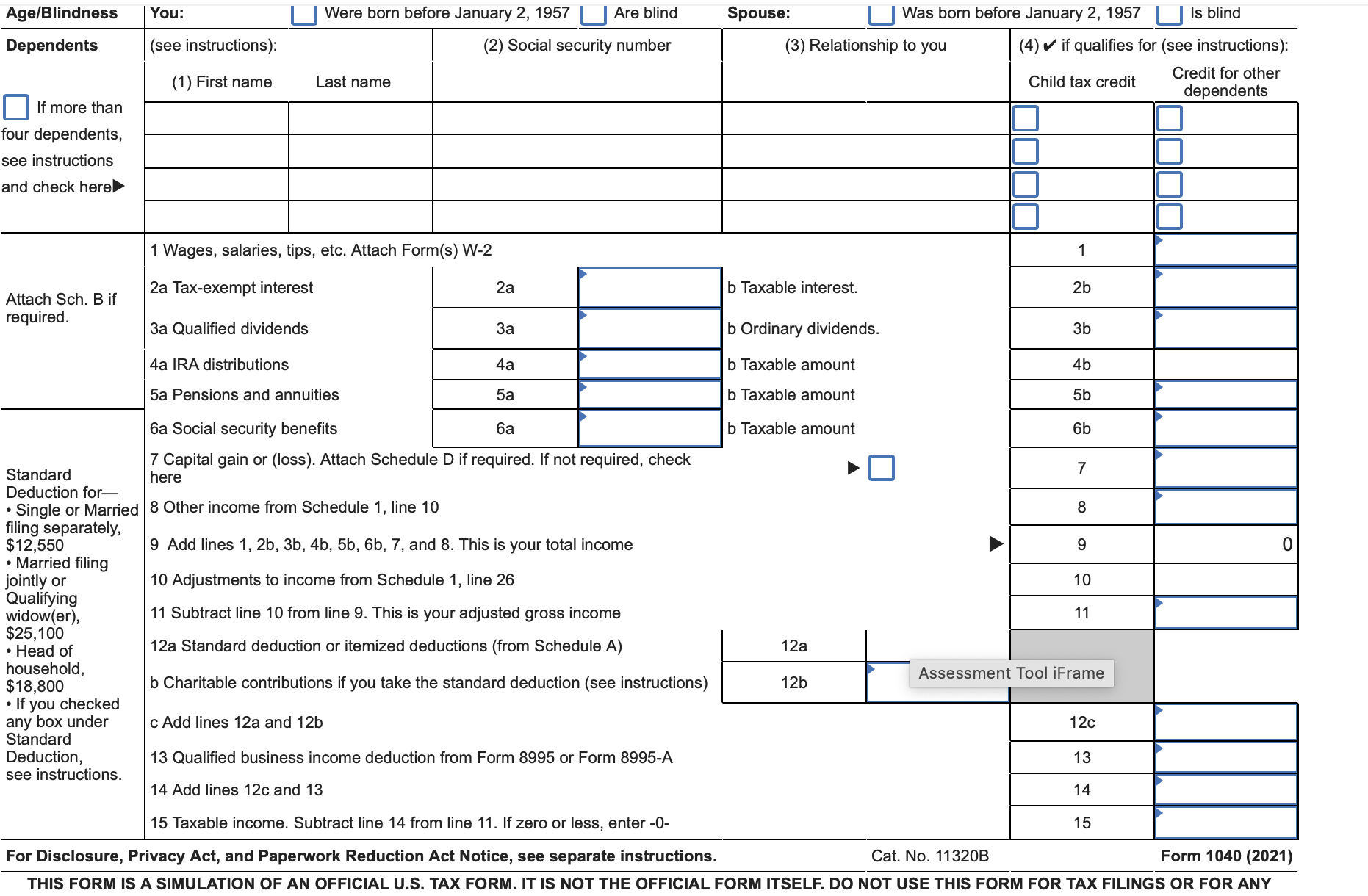Click the 4a IRA distributions input field
This screenshot has width=1368, height=896.
tap(649, 364)
